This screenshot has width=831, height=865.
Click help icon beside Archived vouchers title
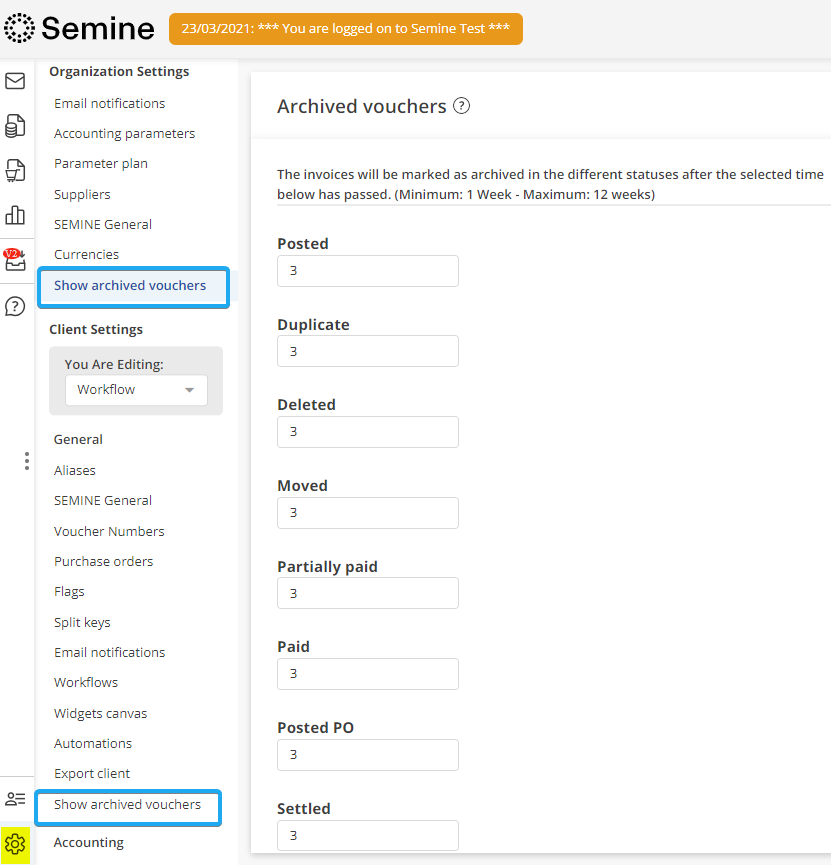point(461,106)
